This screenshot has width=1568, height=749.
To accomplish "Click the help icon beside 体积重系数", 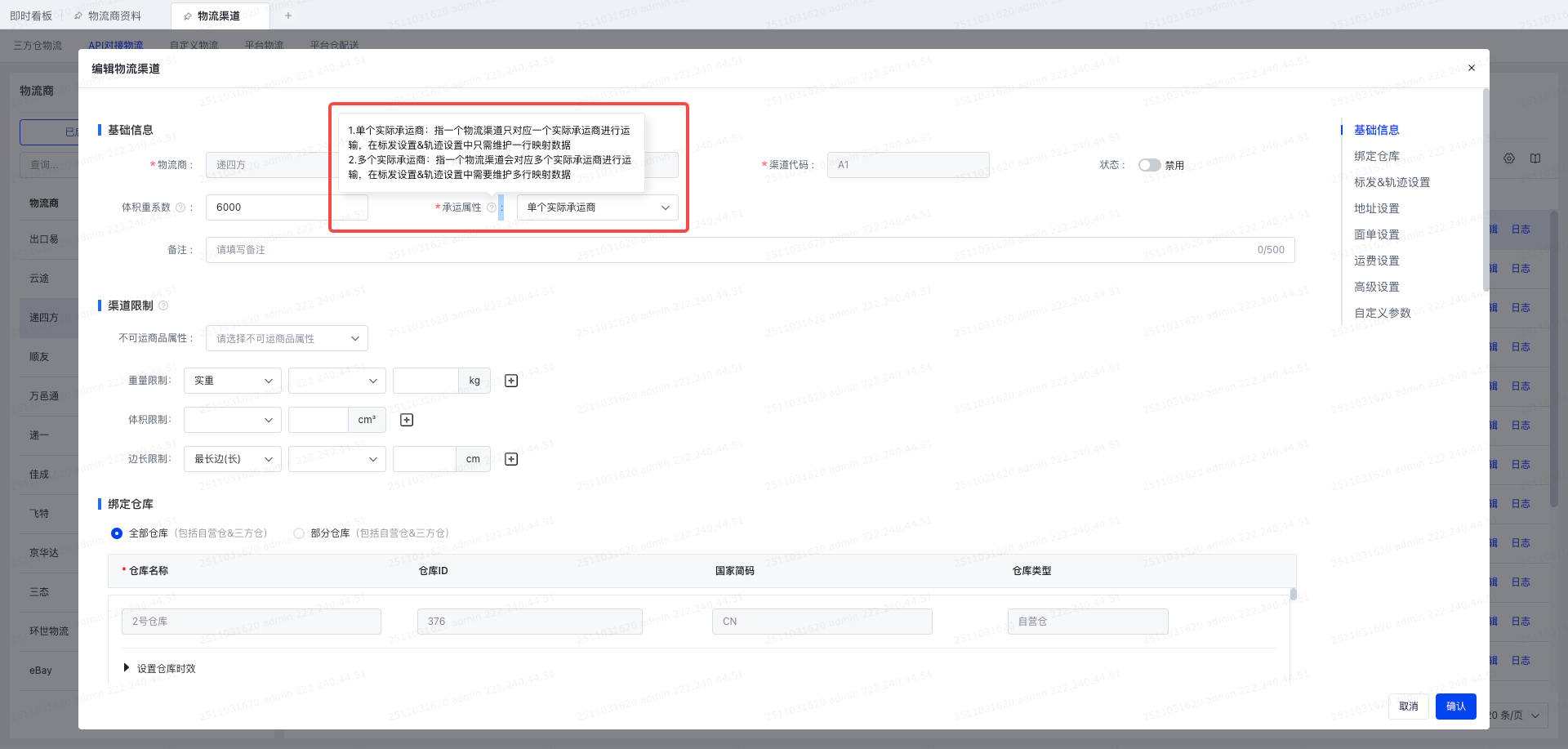I will [180, 207].
